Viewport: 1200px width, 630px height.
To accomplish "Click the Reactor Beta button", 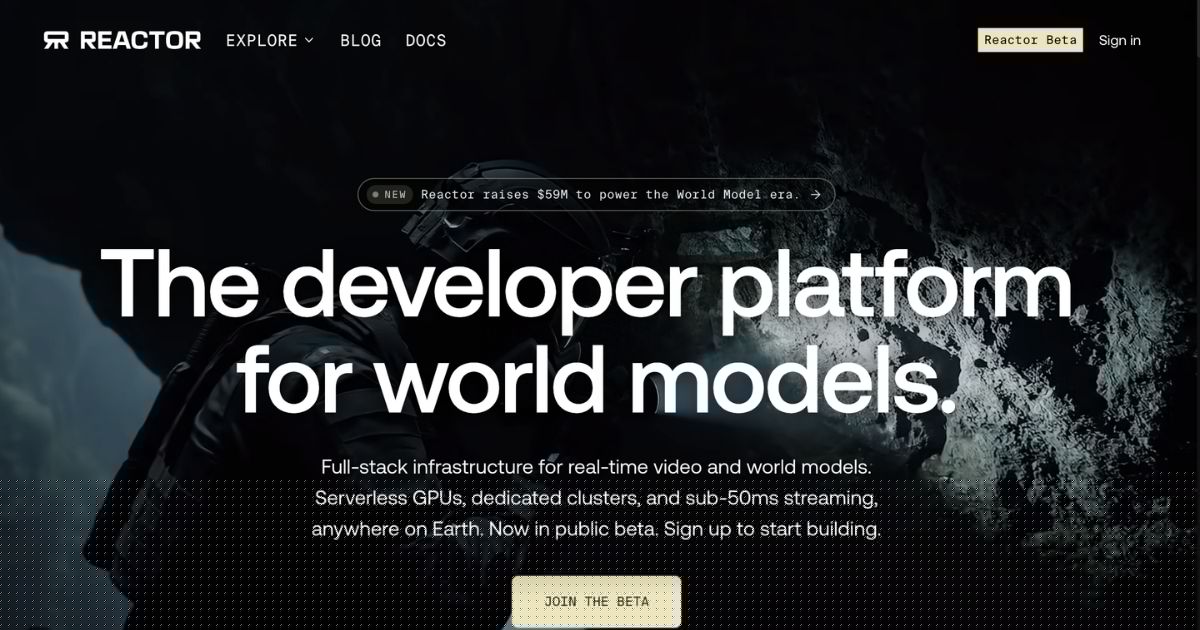I will click(1030, 40).
